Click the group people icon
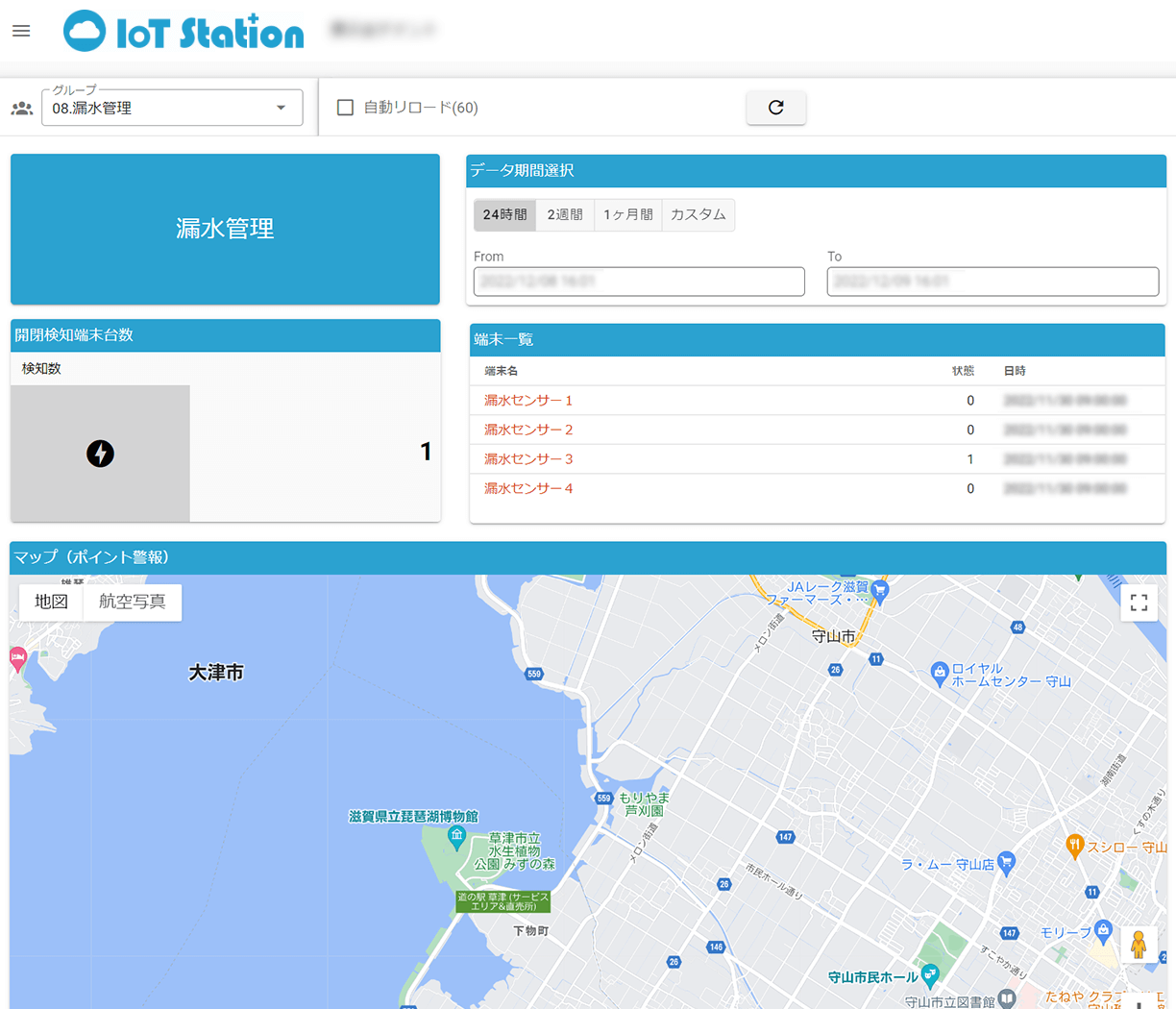Screen dimensions: 1176x1009 [x=21, y=109]
